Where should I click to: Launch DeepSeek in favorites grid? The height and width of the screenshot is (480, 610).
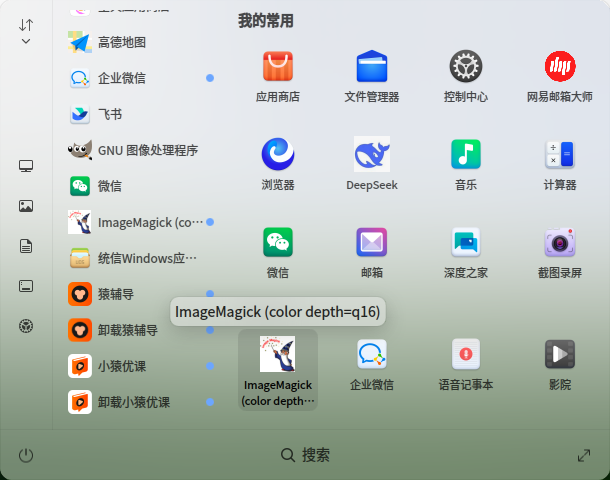point(372,154)
